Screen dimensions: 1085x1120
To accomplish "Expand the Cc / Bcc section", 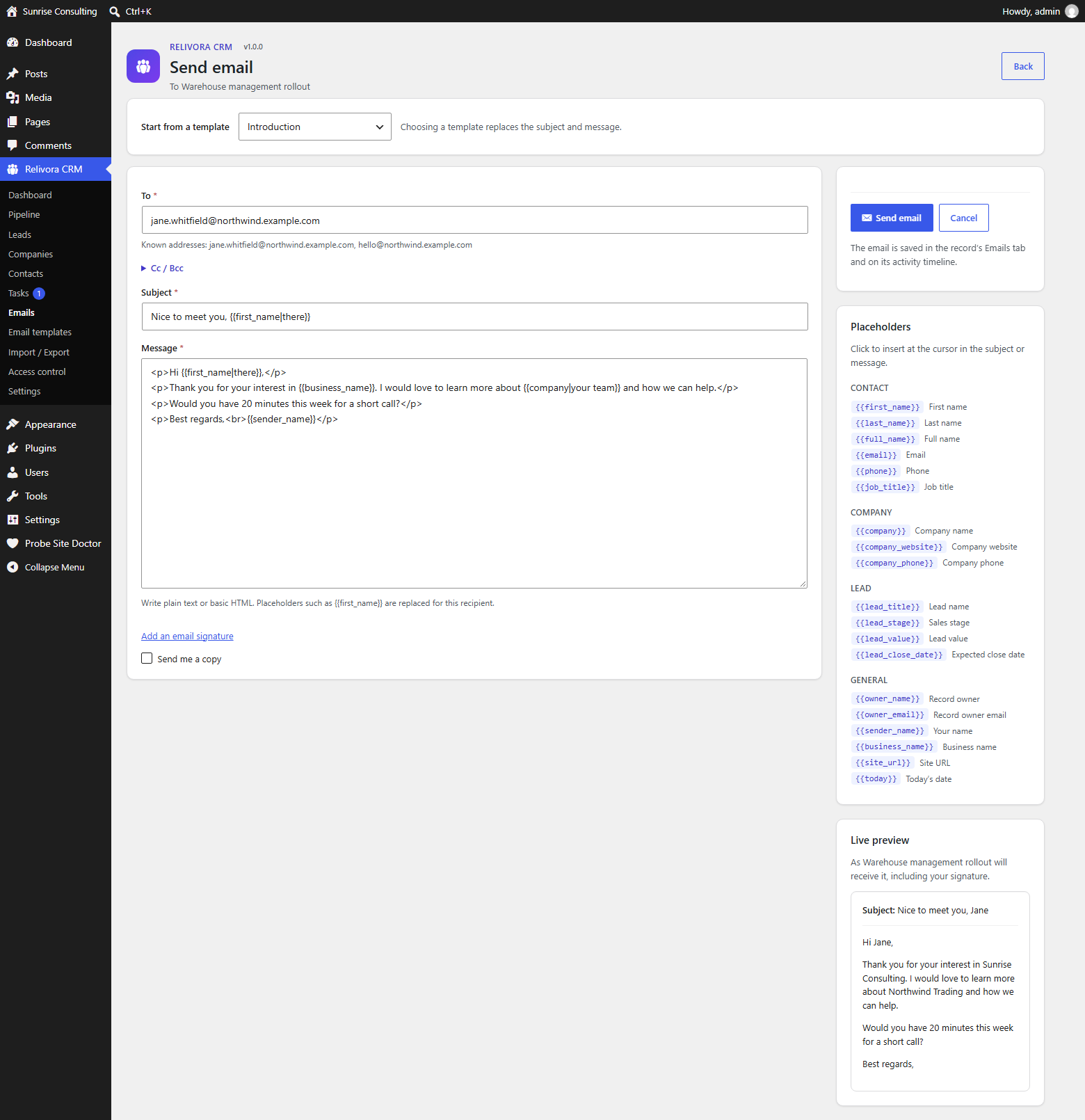I will coord(163,269).
